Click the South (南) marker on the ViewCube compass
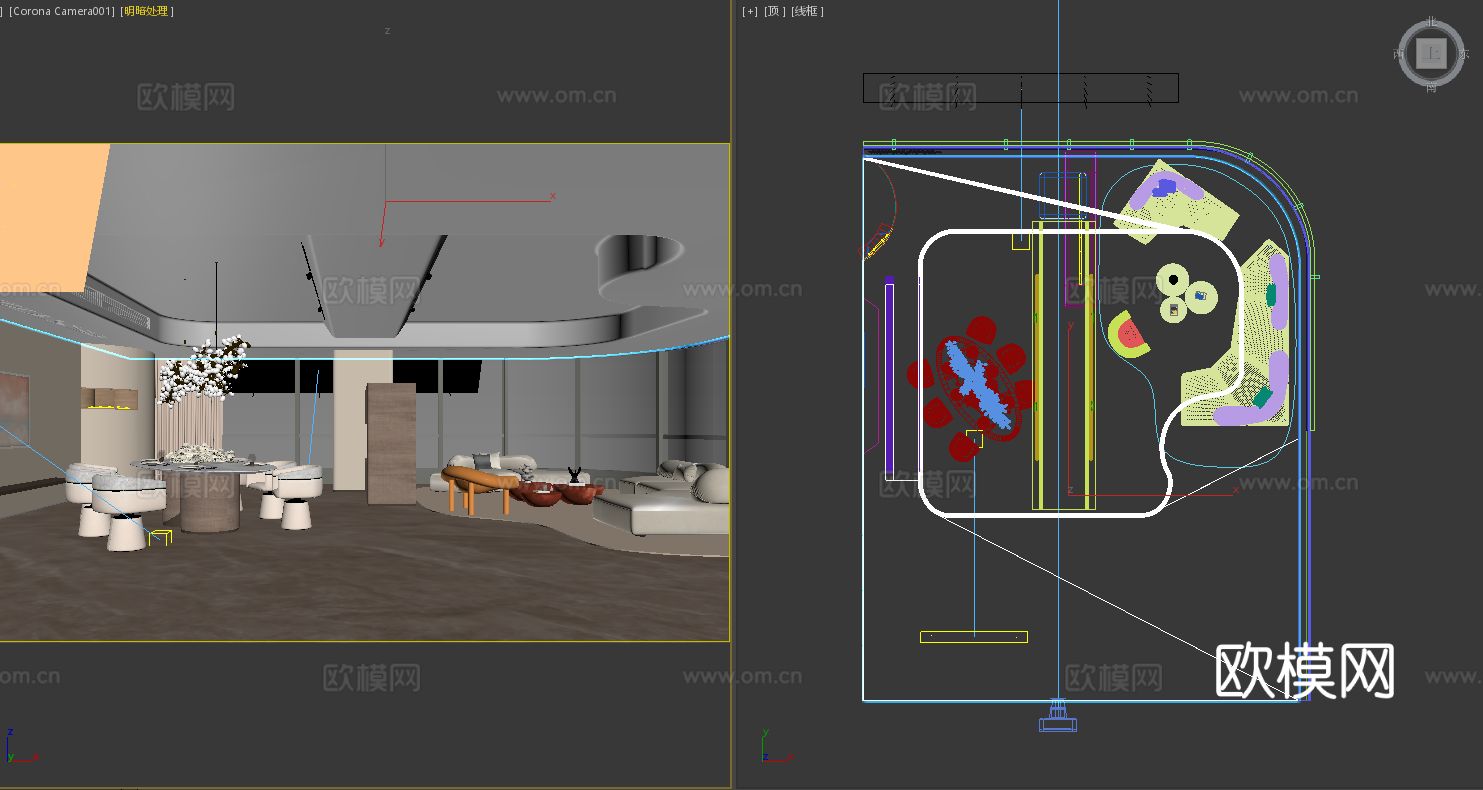The image size is (1483, 790). point(1431,87)
